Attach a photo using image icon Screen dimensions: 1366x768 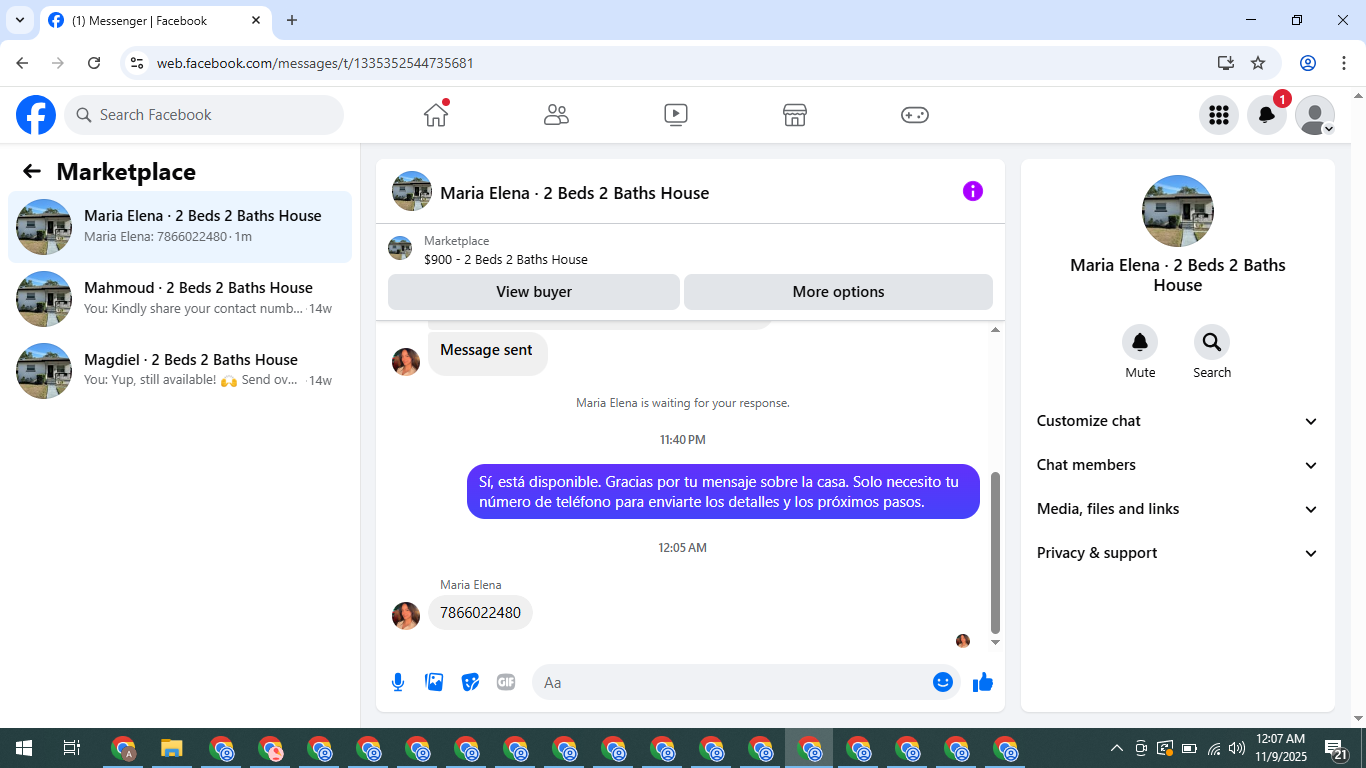click(x=434, y=682)
